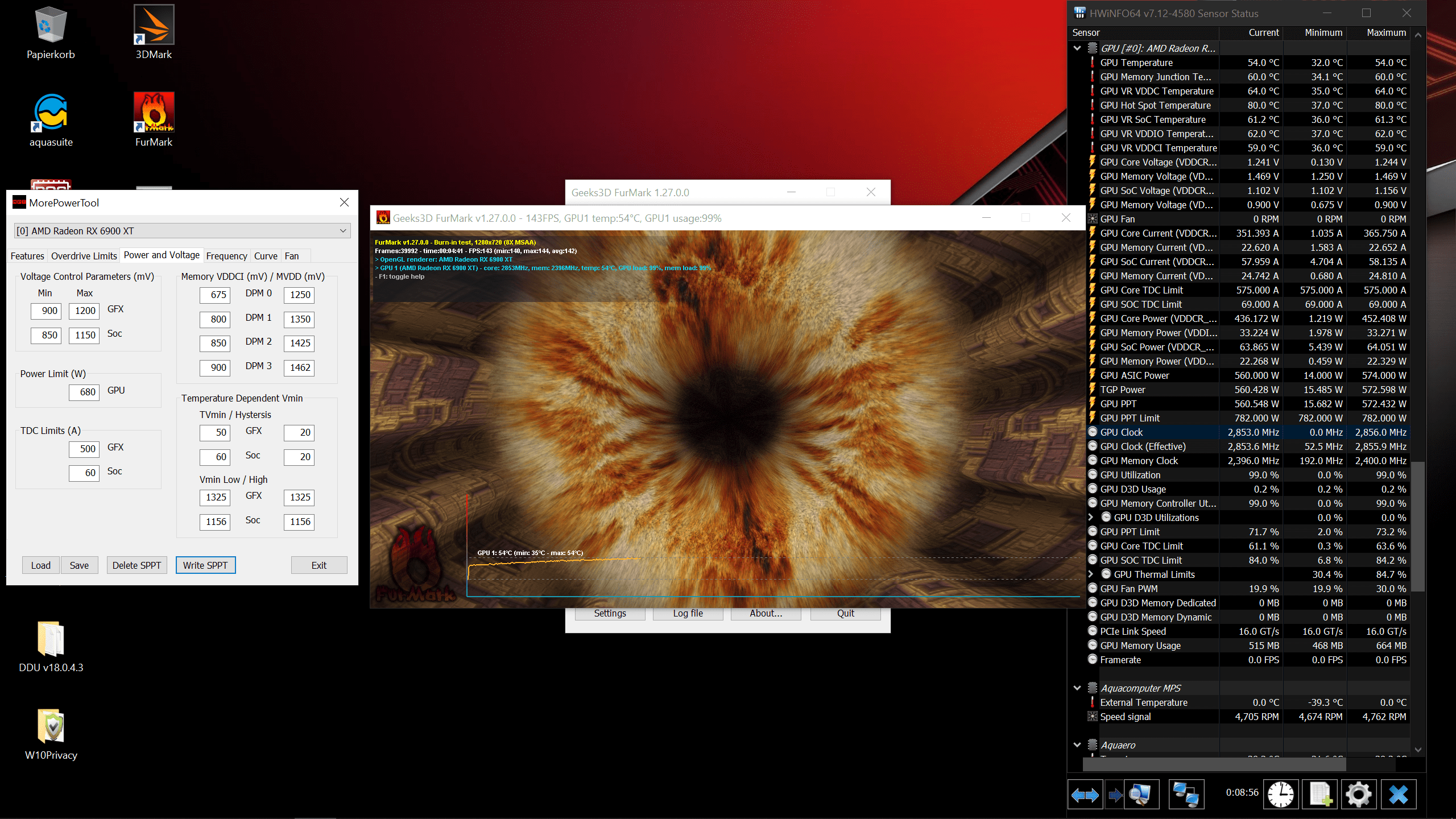Collapse the GPU [#0] AMD Radeon sensor group

pos(1077,48)
